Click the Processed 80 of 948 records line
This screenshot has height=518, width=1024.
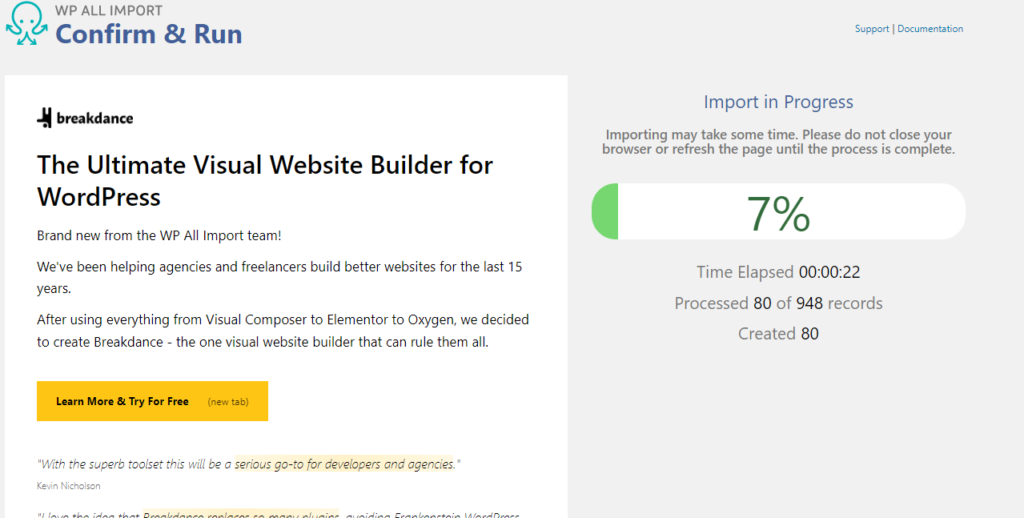click(x=778, y=303)
